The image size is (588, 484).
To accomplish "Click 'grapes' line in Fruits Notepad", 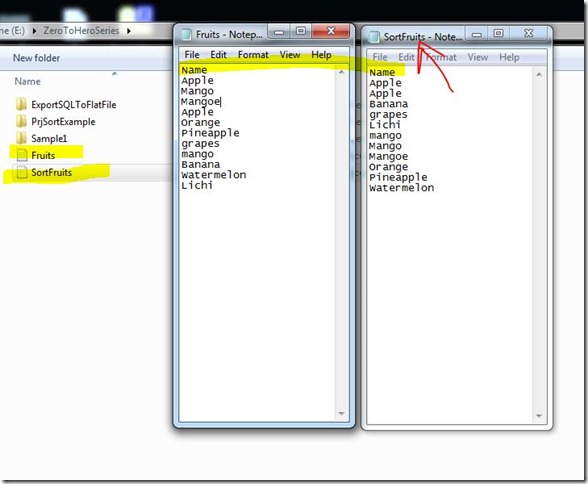I will pyautogui.click(x=200, y=144).
